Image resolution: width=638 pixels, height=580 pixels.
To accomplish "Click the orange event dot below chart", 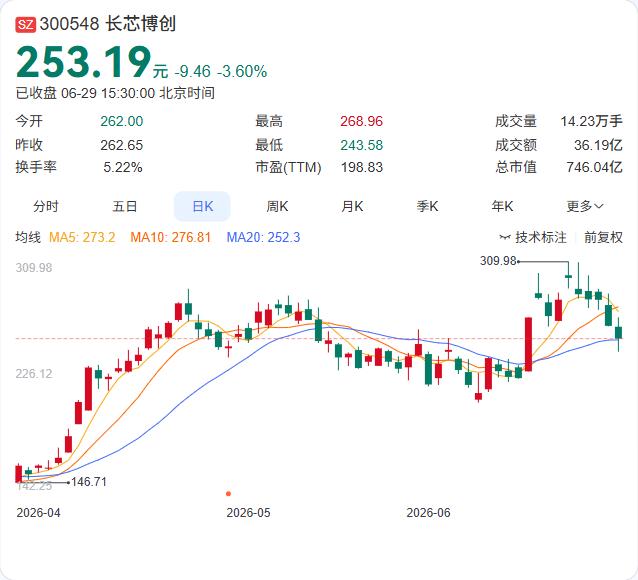I will pyautogui.click(x=228, y=494).
